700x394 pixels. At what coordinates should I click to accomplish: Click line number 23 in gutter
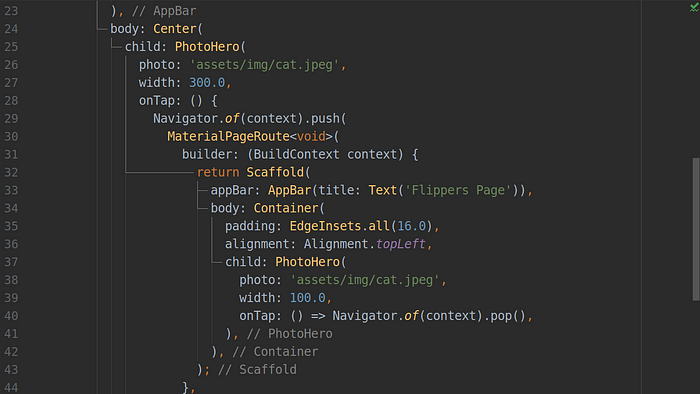(11, 11)
